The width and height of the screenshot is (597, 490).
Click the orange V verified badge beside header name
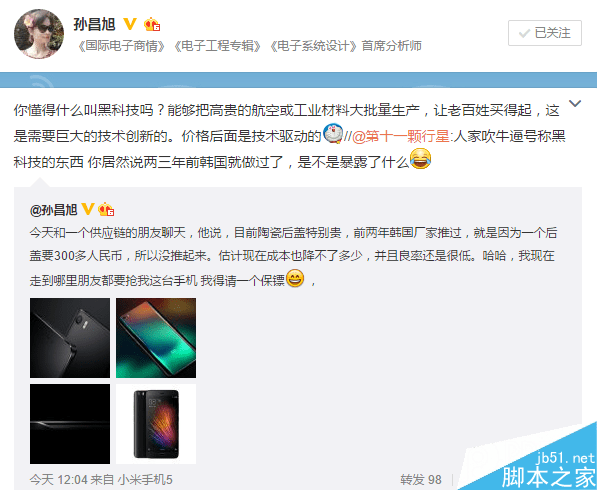130,24
